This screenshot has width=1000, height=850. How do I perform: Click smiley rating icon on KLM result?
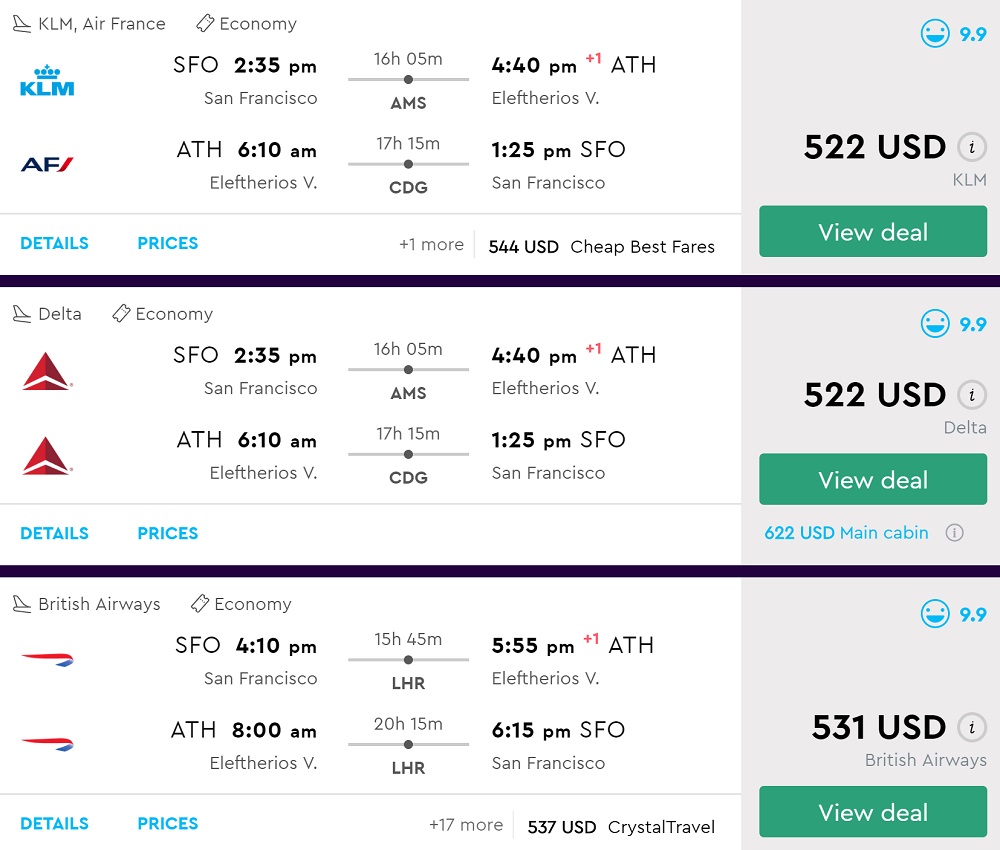(935, 34)
